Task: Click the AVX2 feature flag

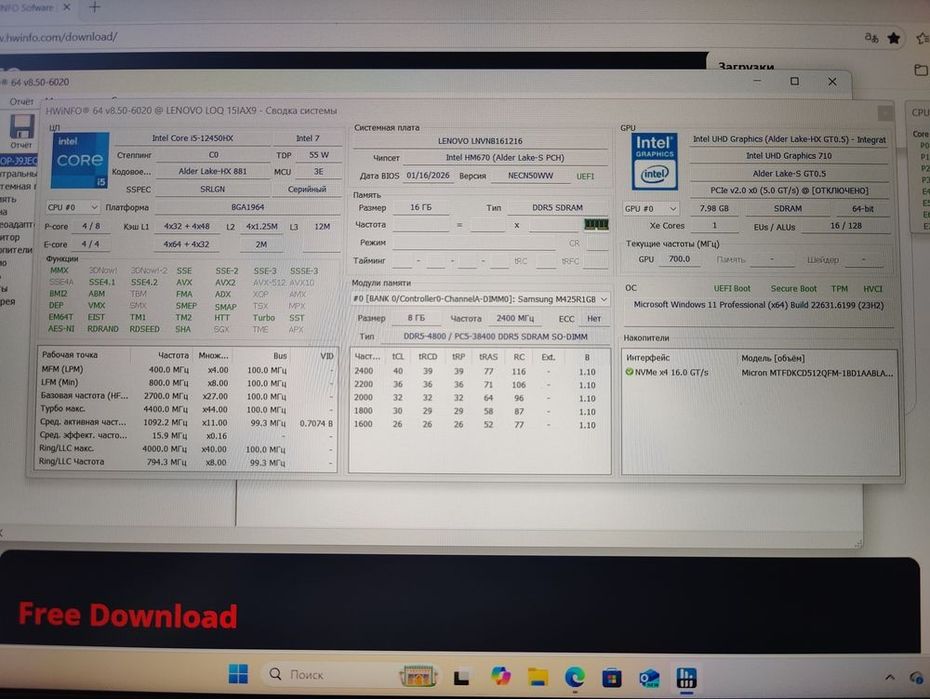Action: point(225,283)
